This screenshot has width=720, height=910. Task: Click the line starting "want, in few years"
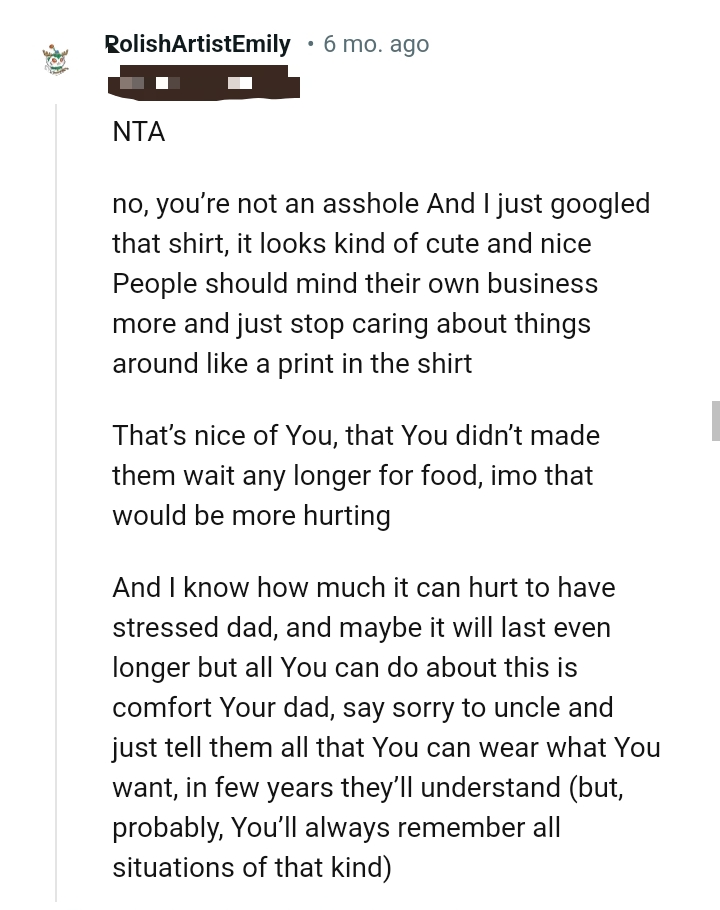[x=367, y=788]
